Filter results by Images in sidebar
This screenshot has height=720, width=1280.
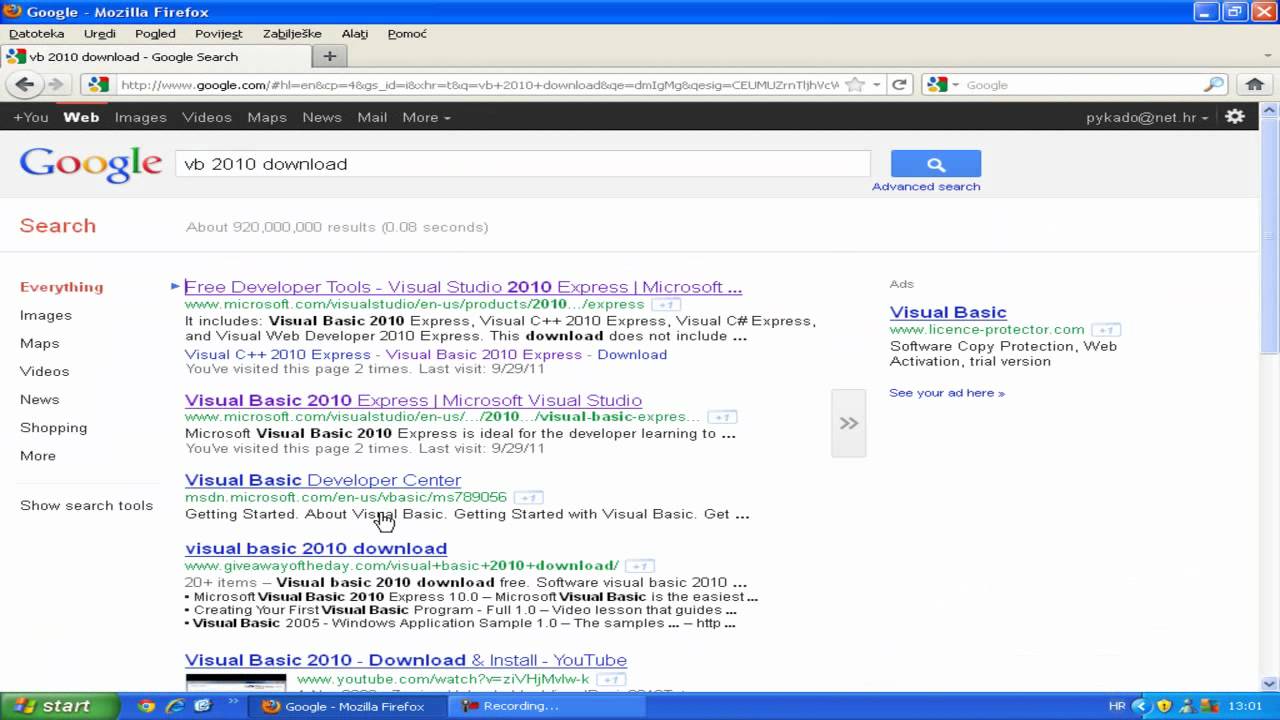46,315
